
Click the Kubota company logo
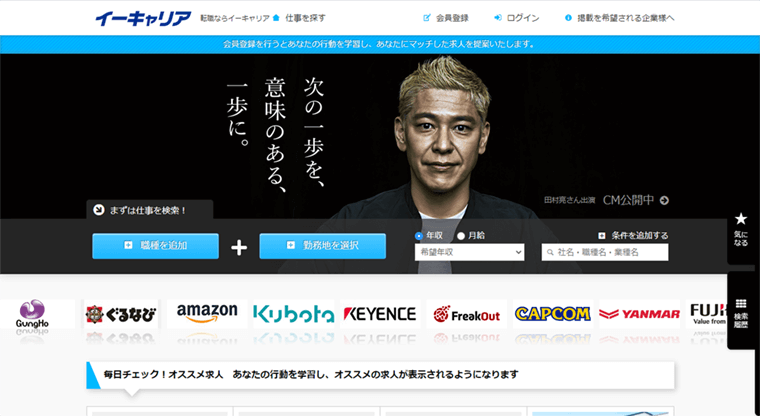293,314
